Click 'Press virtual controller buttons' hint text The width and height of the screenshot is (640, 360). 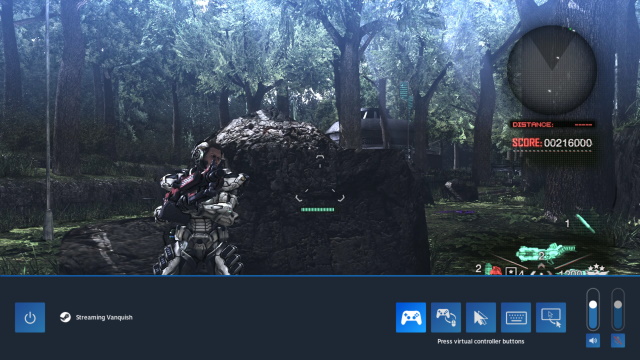481,341
